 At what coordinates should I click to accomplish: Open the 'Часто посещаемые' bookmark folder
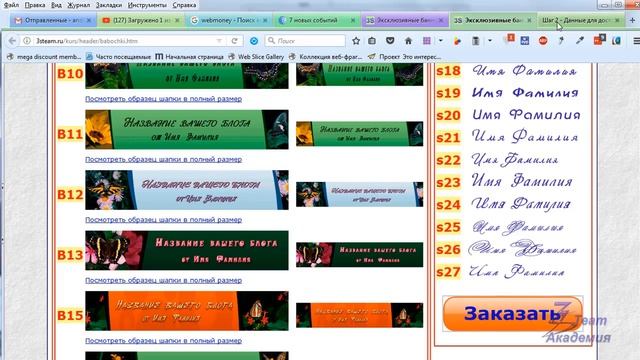pos(118,57)
